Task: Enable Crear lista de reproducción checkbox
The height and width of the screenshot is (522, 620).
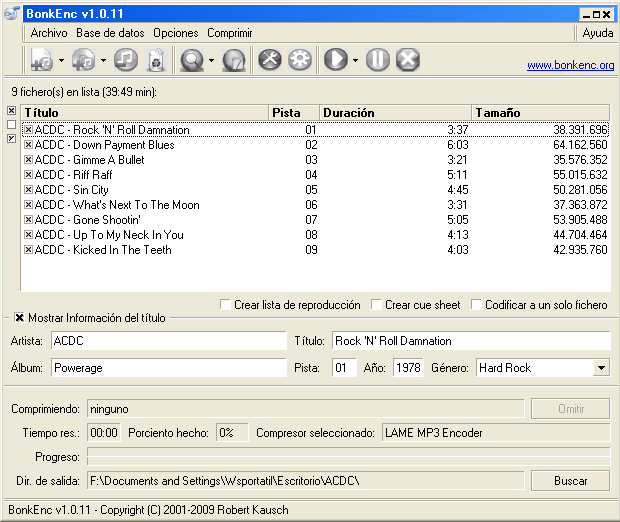Action: [225, 305]
